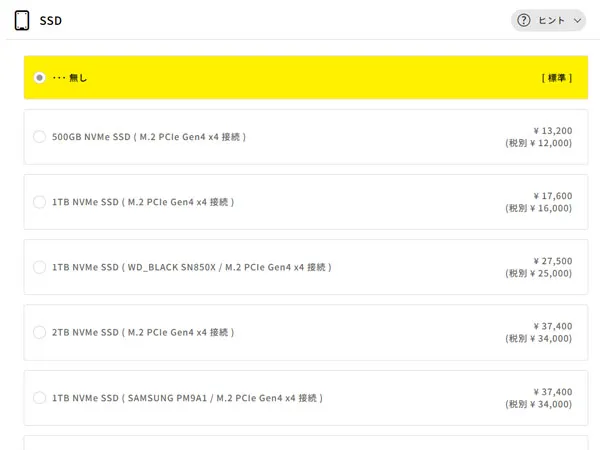Select SAMSUNG PM9A1 SSD radio button
This screenshot has width=600, height=450.
click(39, 398)
